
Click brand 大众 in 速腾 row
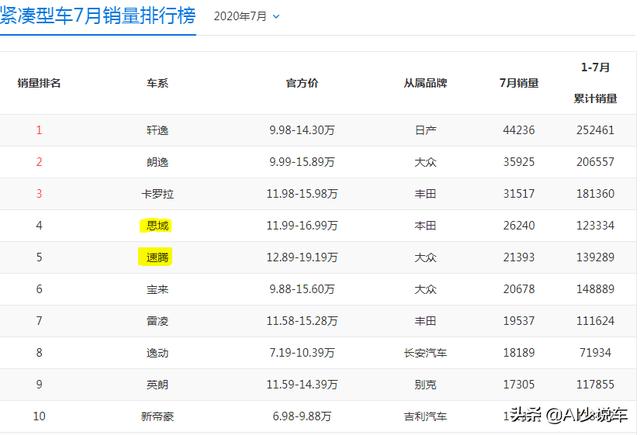coord(425,257)
